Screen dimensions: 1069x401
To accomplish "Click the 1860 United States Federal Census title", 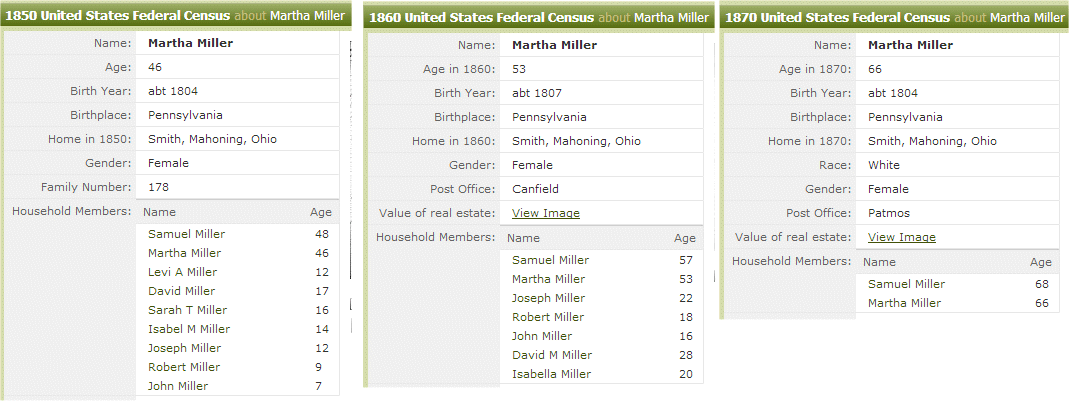I will [x=482, y=17].
